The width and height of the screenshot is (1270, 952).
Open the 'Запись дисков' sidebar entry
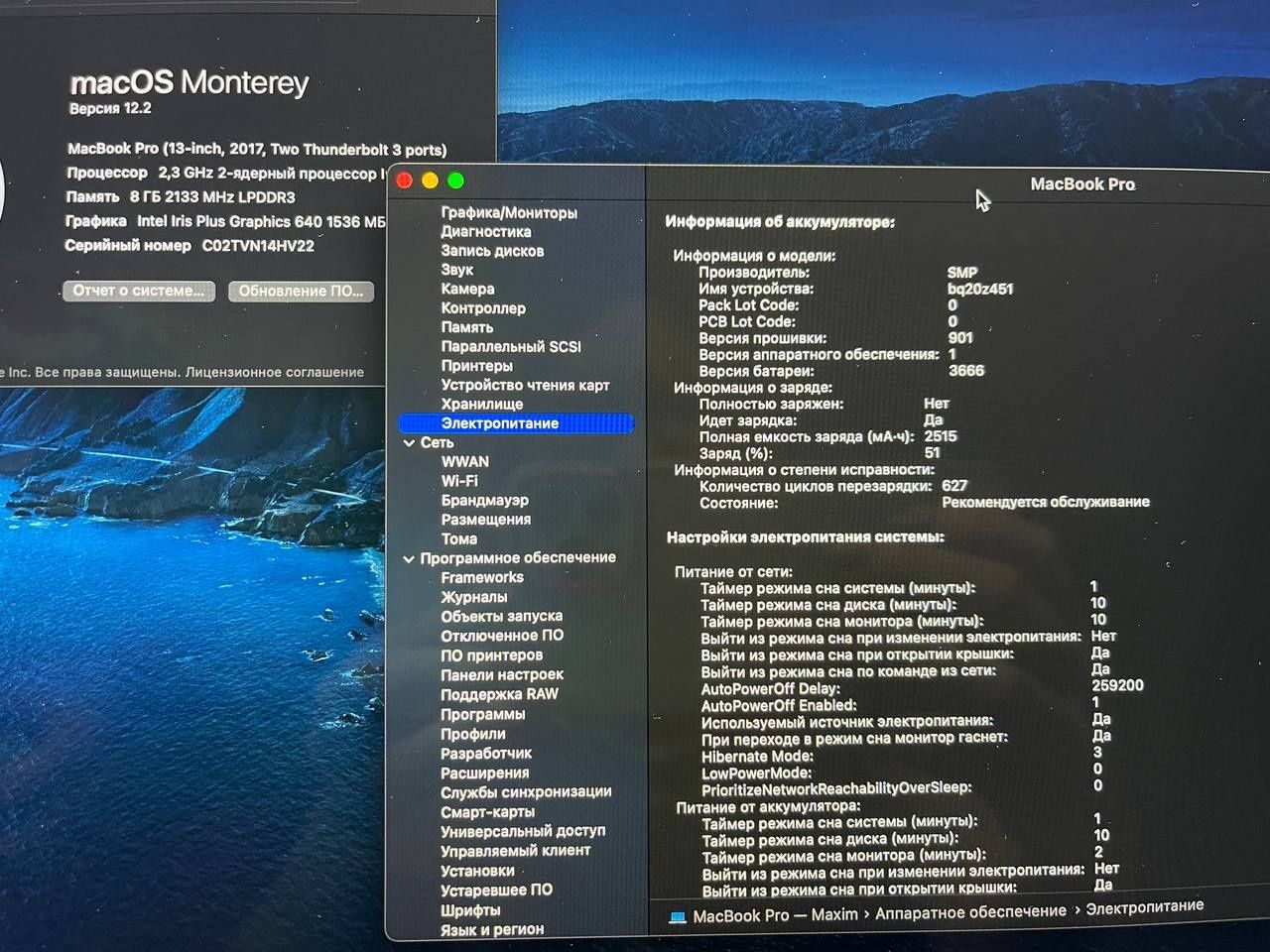coord(492,251)
